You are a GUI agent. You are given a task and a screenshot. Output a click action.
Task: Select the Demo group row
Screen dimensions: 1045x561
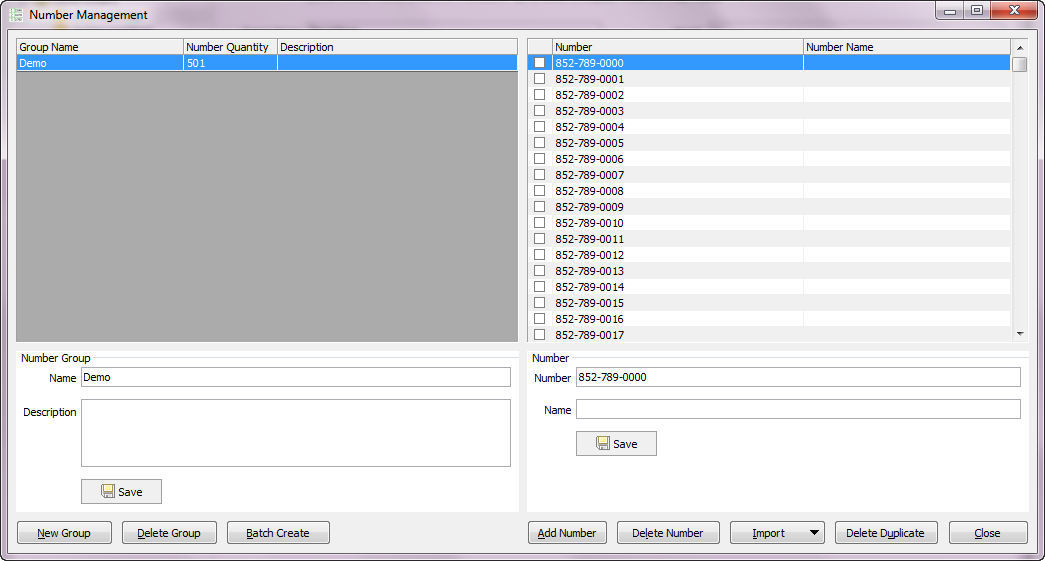click(100, 63)
